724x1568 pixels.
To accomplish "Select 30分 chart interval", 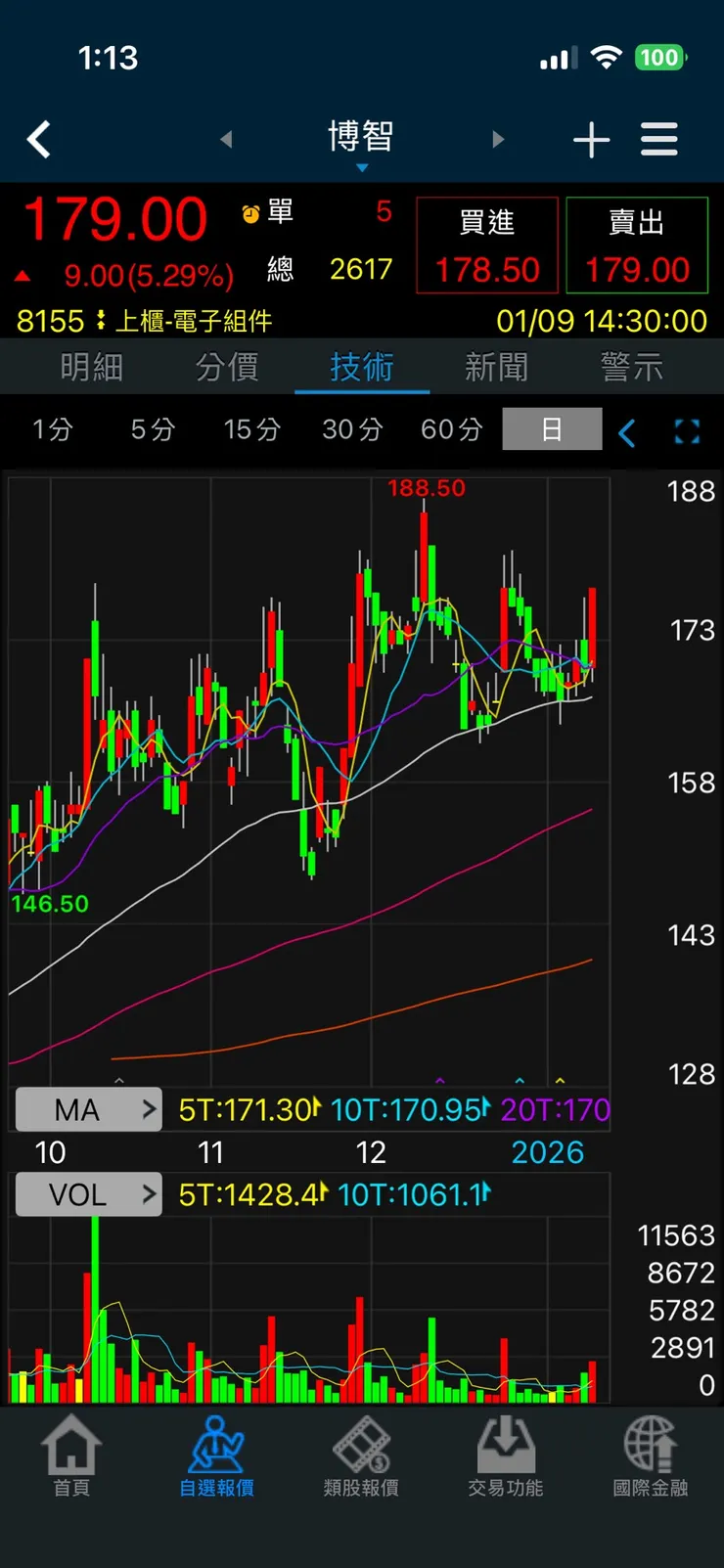I will [352, 429].
